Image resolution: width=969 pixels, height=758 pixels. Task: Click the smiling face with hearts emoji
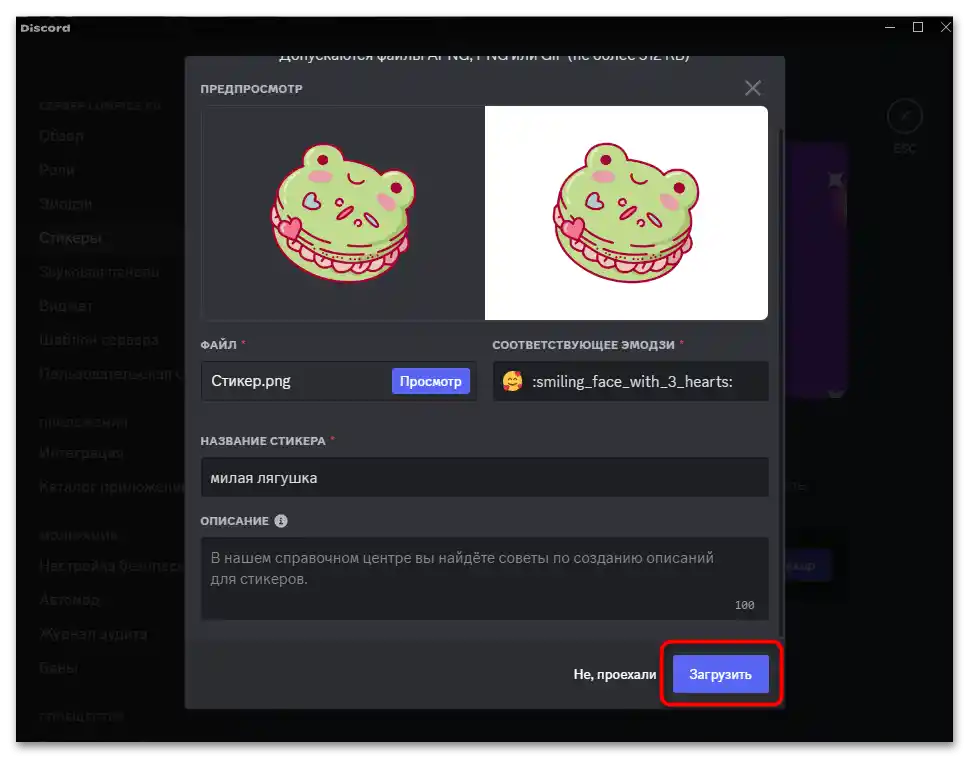[512, 381]
